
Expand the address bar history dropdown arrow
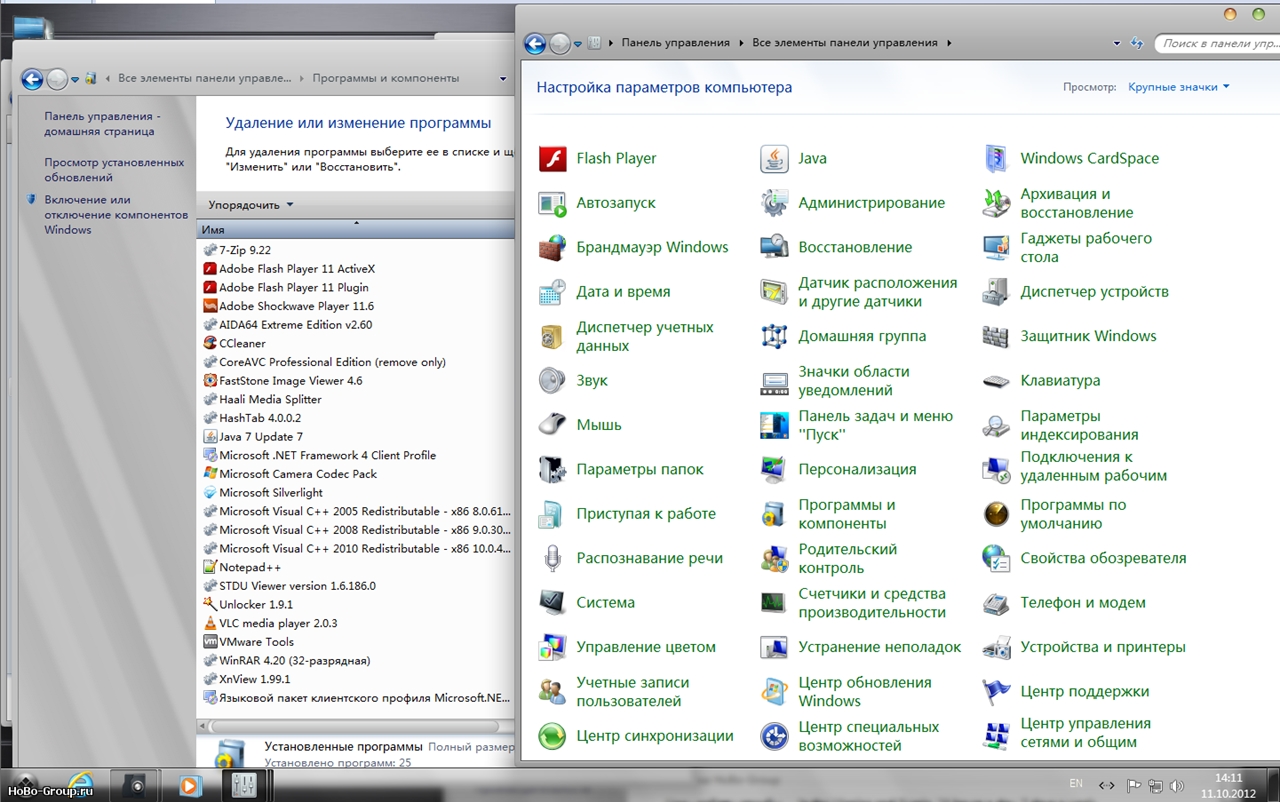coord(1117,44)
